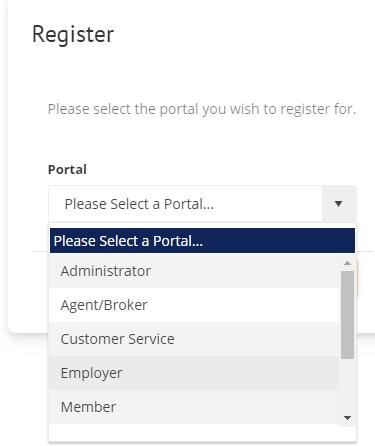
Task: Click the bold Portal field label
Action: (x=67, y=169)
